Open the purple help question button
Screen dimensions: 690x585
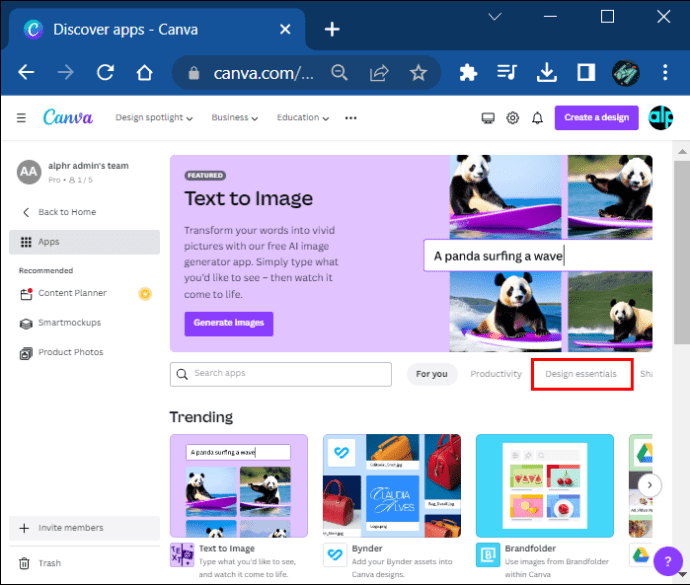668,561
